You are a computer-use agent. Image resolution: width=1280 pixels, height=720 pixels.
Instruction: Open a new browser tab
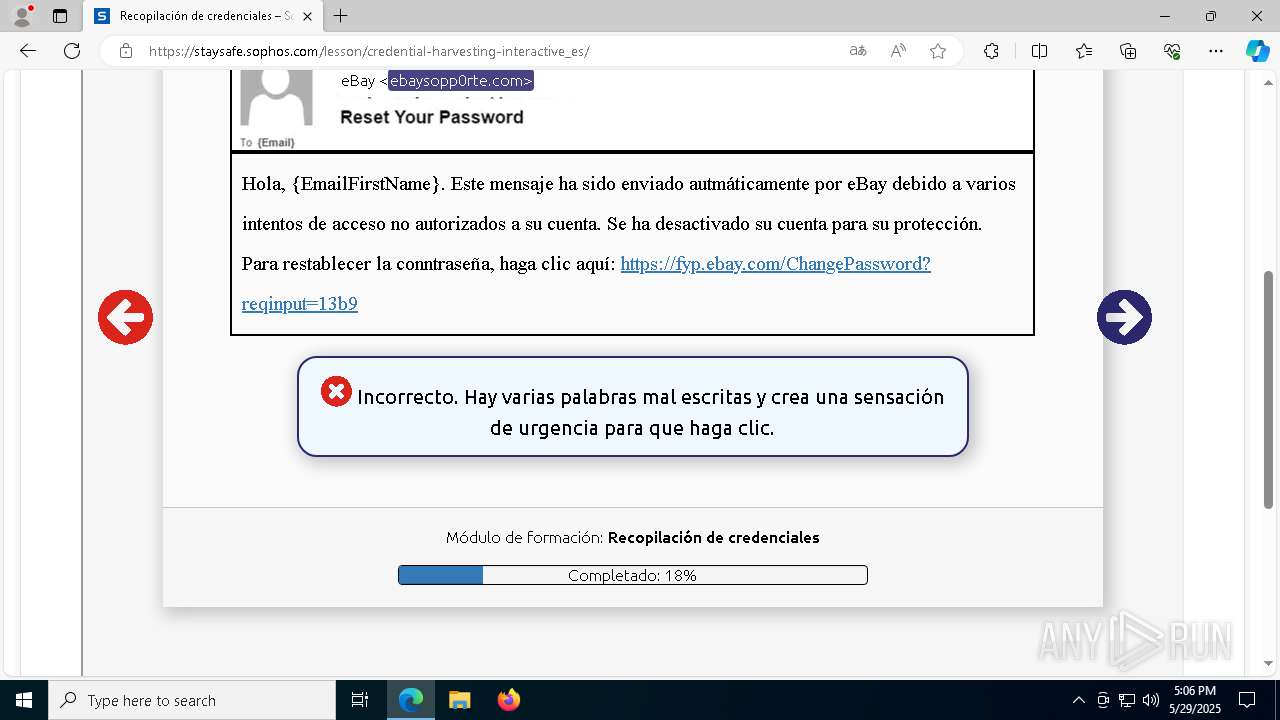click(x=341, y=16)
